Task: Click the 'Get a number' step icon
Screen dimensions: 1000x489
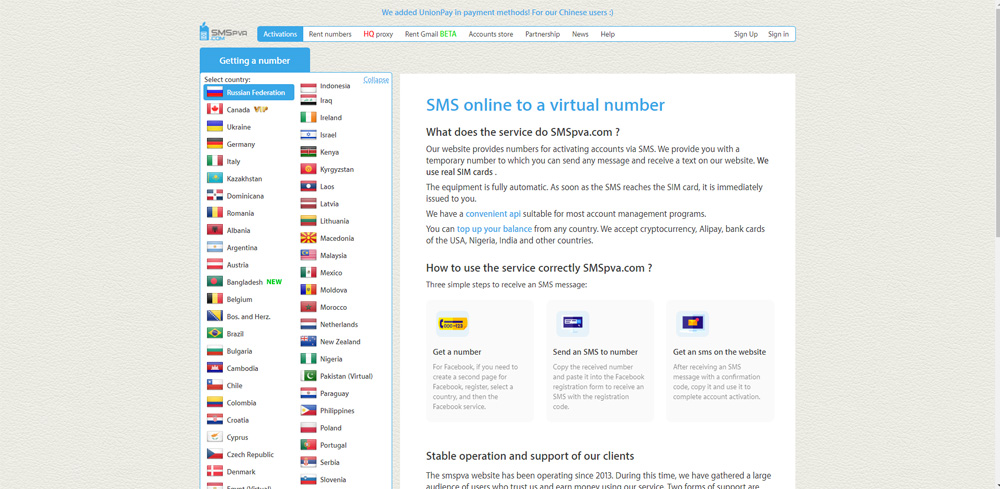Action: pos(453,323)
